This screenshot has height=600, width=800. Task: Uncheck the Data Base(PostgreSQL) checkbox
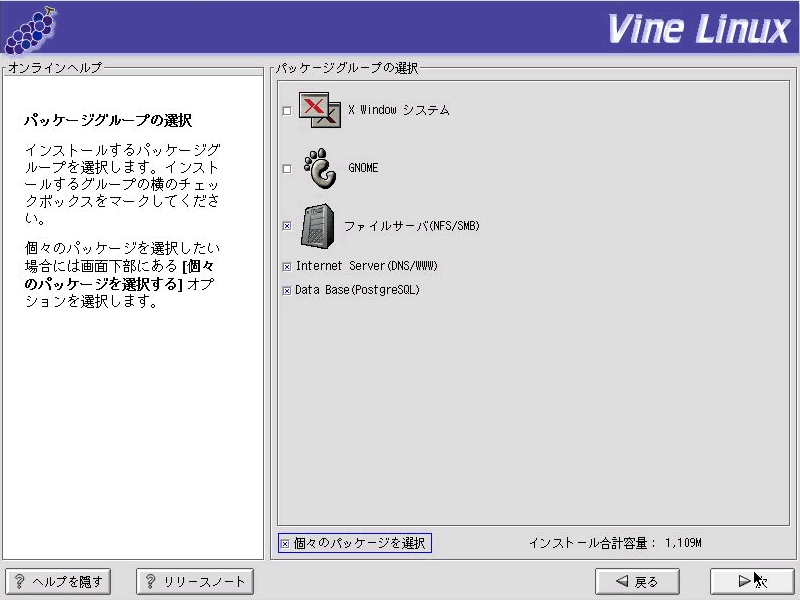[287, 291]
